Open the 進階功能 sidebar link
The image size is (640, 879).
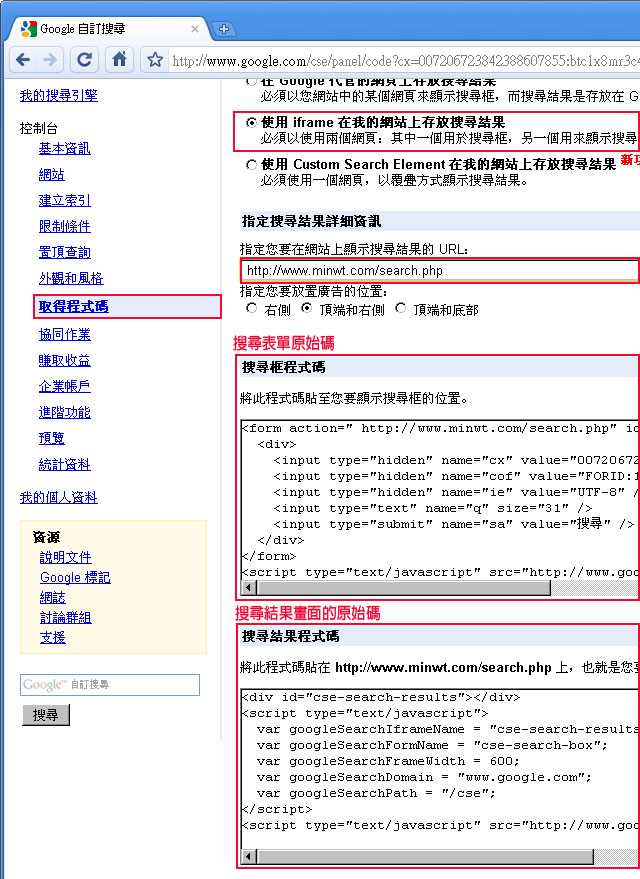coord(64,413)
